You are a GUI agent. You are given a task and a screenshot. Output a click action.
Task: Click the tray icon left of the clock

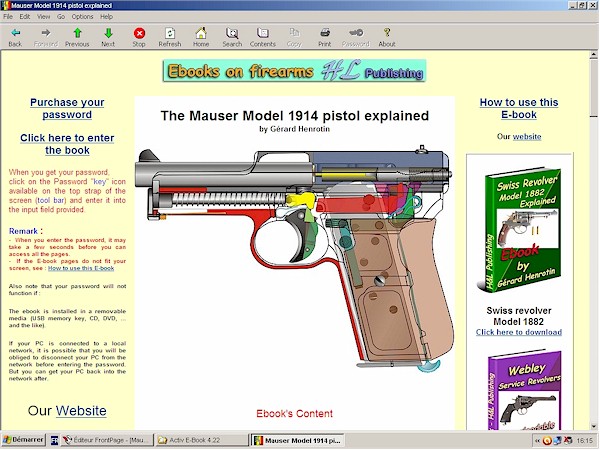pos(568,440)
